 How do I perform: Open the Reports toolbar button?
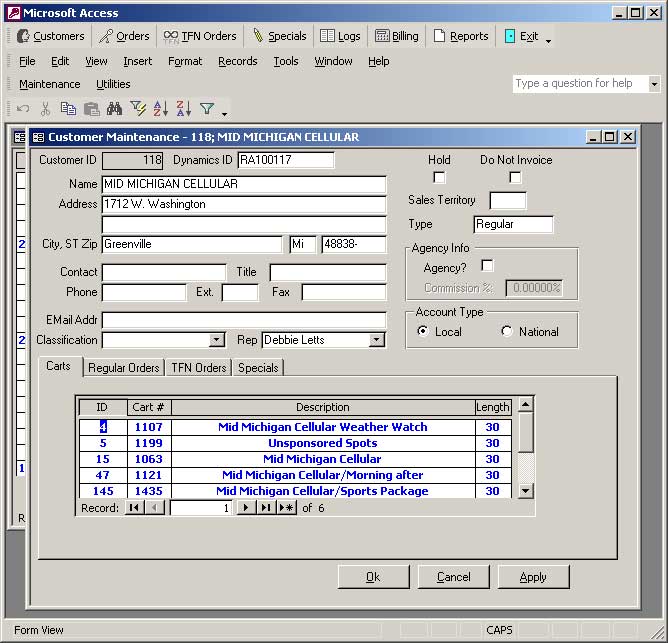[x=461, y=36]
